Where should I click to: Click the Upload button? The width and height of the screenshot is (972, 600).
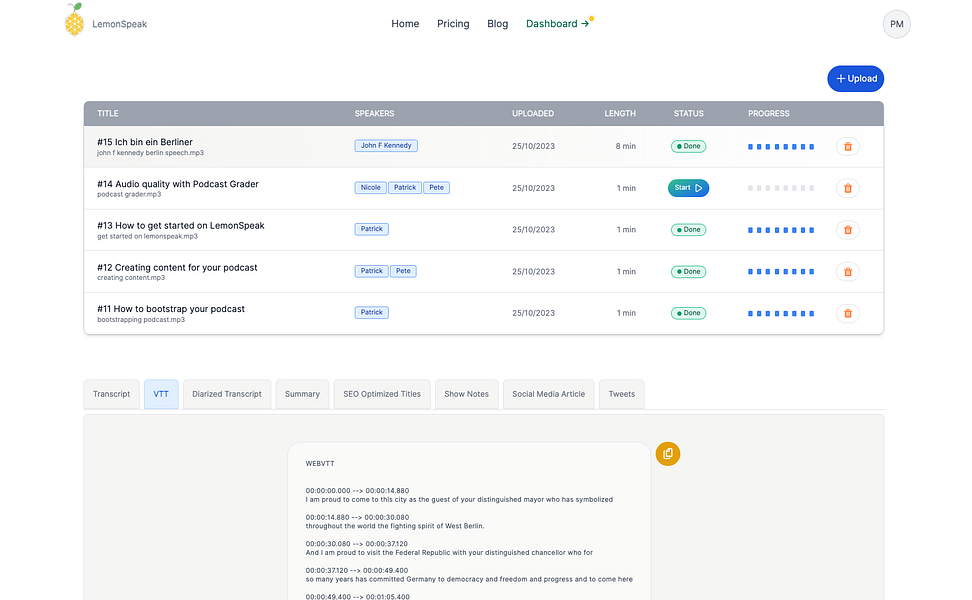tap(855, 79)
